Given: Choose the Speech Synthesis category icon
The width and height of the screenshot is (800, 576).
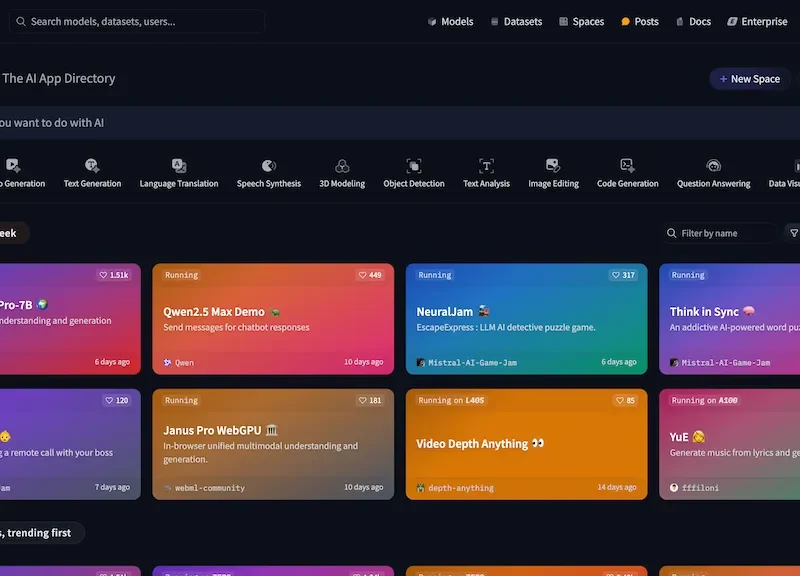Looking at the screenshot, I should (x=268, y=165).
